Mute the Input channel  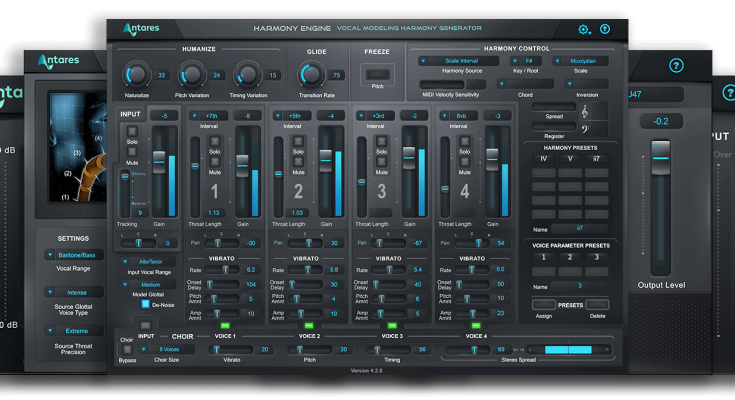[x=132, y=151]
